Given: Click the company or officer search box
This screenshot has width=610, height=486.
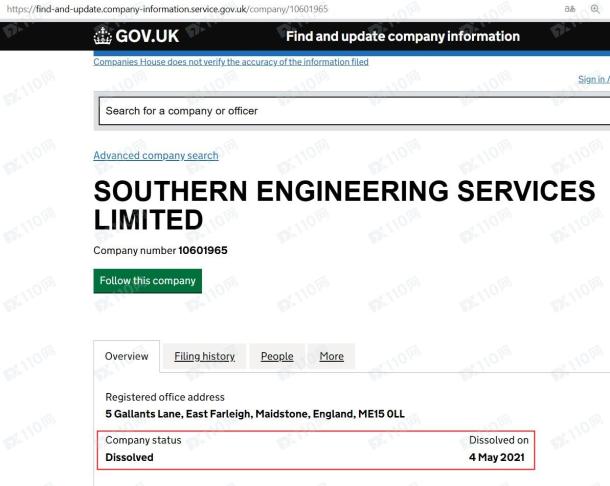Looking at the screenshot, I should [x=354, y=111].
